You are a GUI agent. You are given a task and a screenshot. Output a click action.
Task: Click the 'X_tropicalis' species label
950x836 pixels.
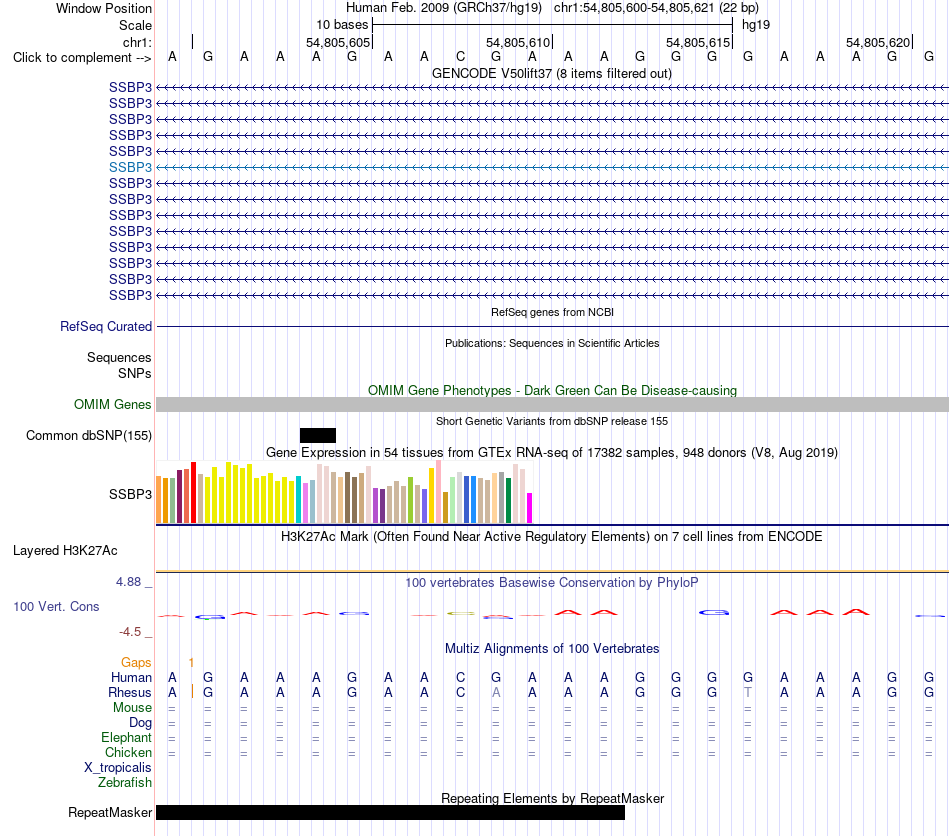pyautogui.click(x=118, y=768)
